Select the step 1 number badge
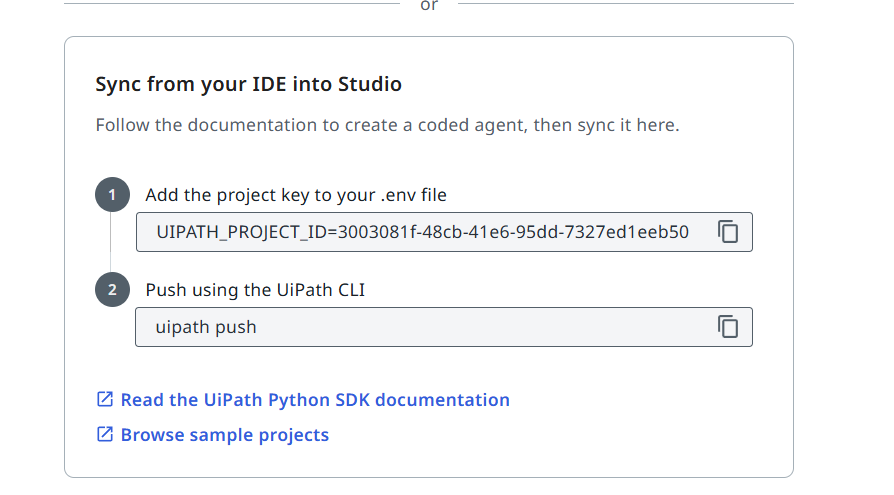894x495 pixels. 112,195
